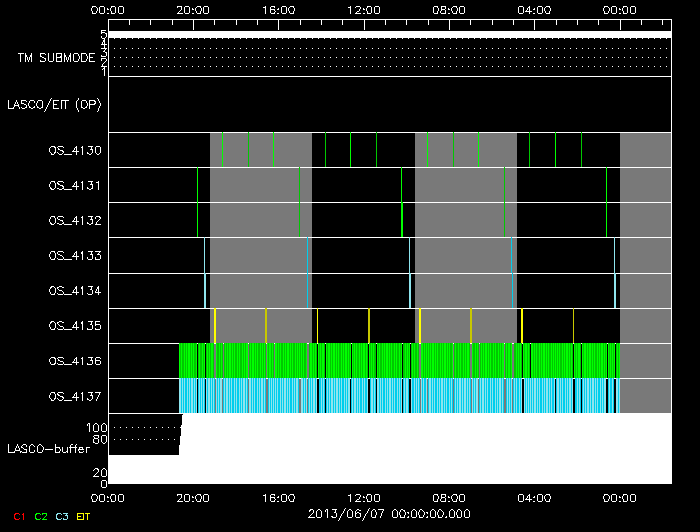This screenshot has width=700, height=532.
Task: Click the top axis 04:00 time label
Action: point(534,10)
